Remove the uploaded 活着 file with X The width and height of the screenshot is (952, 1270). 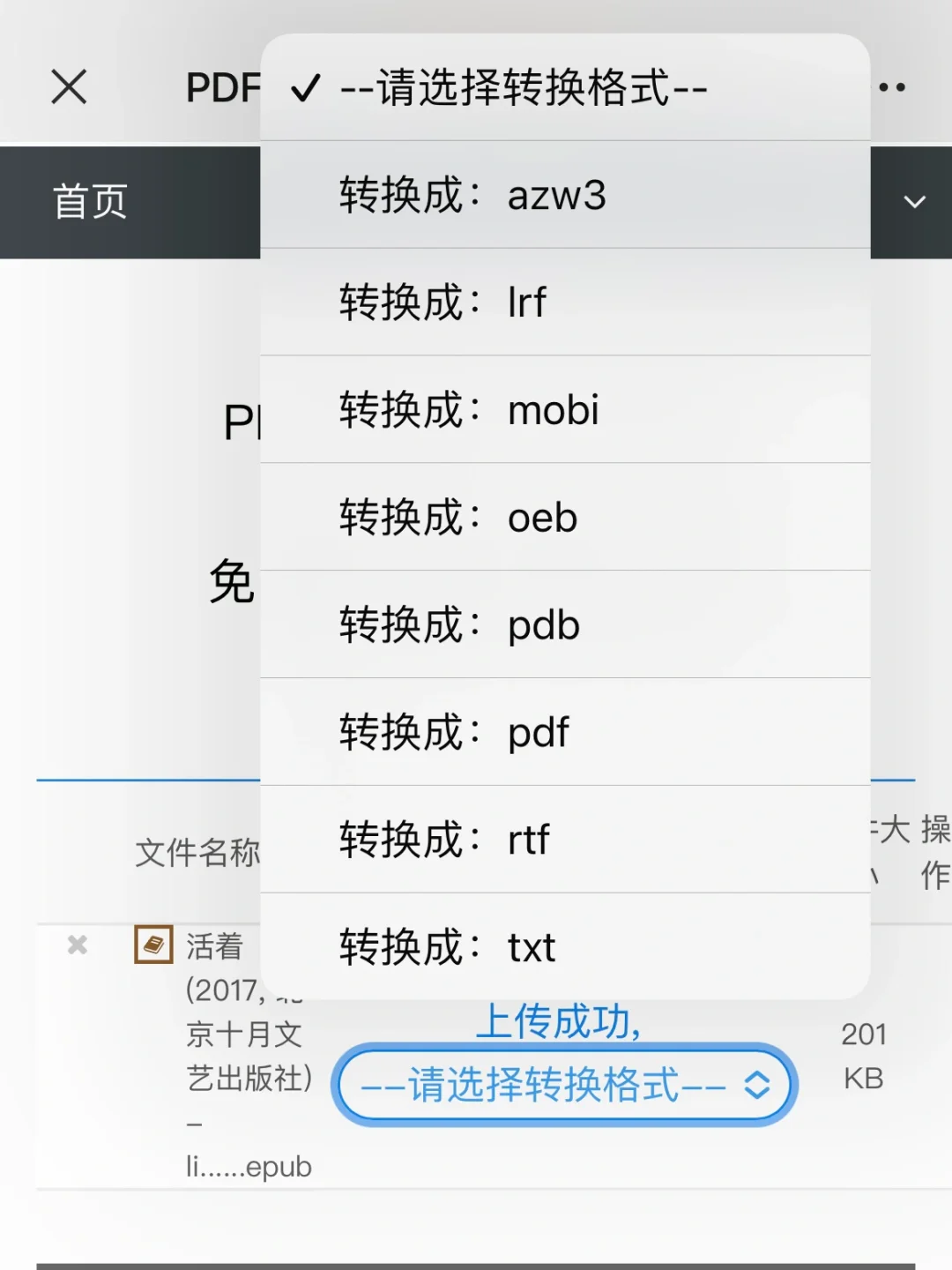(x=78, y=945)
